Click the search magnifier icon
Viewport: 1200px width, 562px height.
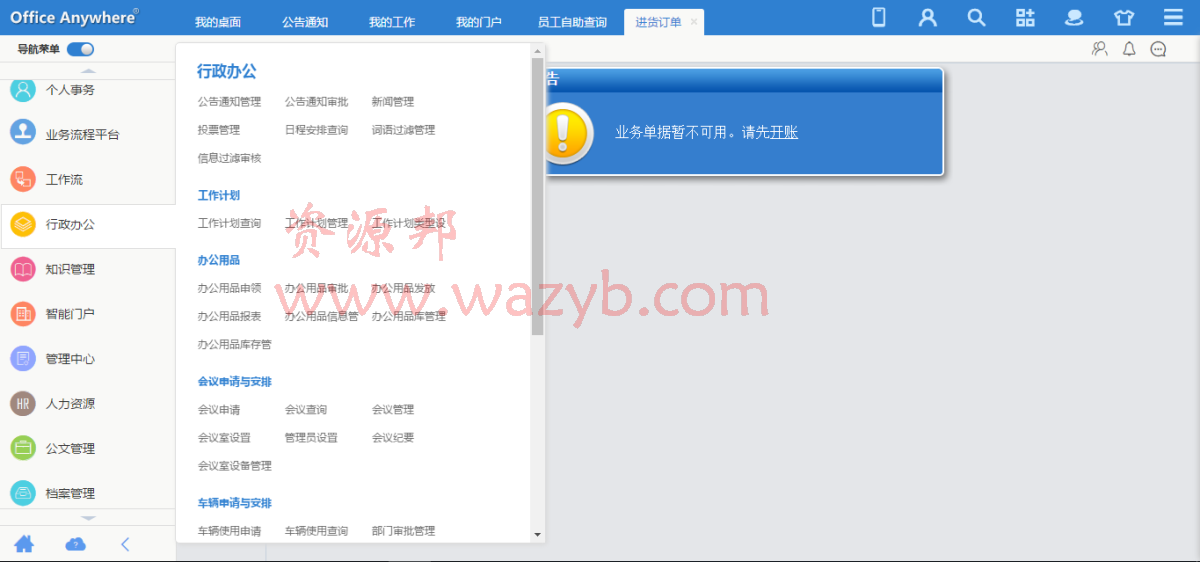point(977,17)
